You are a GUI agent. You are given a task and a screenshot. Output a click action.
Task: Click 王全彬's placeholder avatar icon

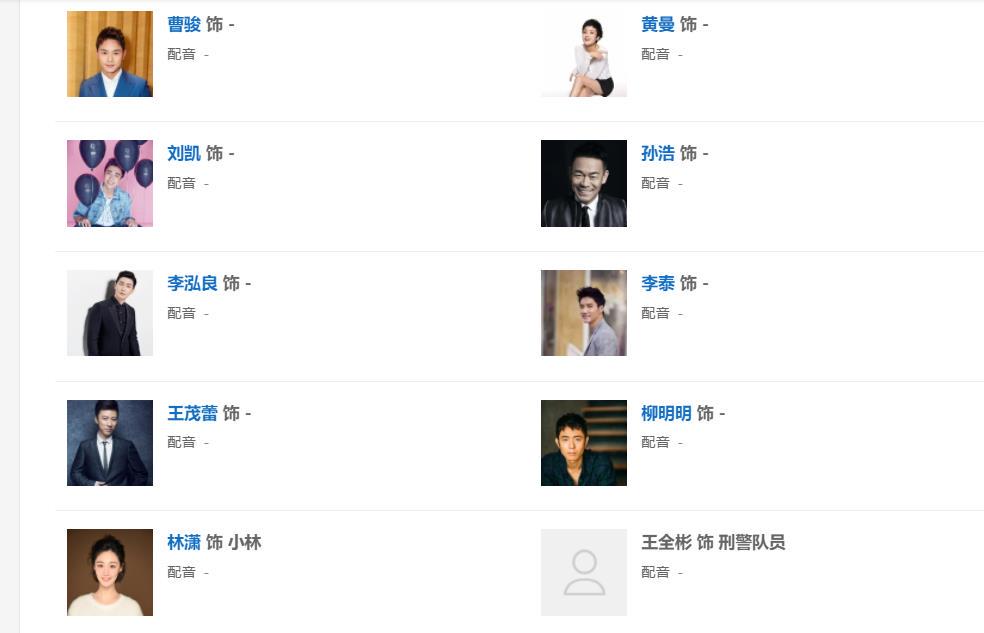pyautogui.click(x=584, y=572)
